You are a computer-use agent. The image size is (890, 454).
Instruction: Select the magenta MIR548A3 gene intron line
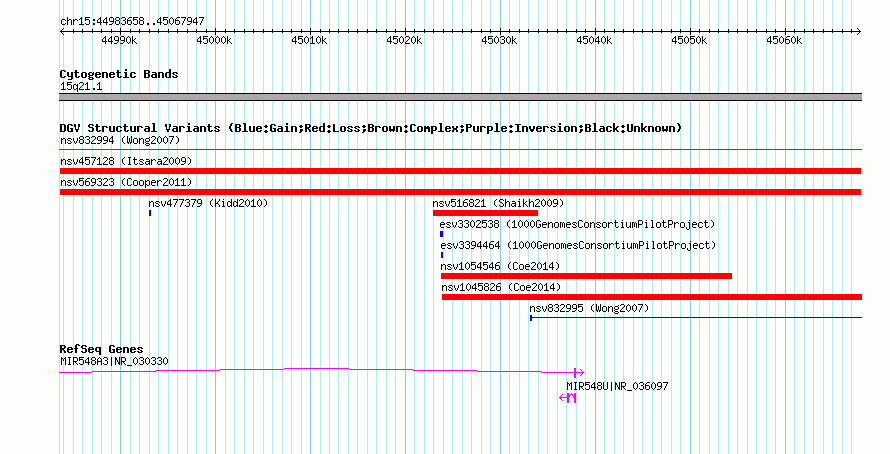[x=317, y=371]
